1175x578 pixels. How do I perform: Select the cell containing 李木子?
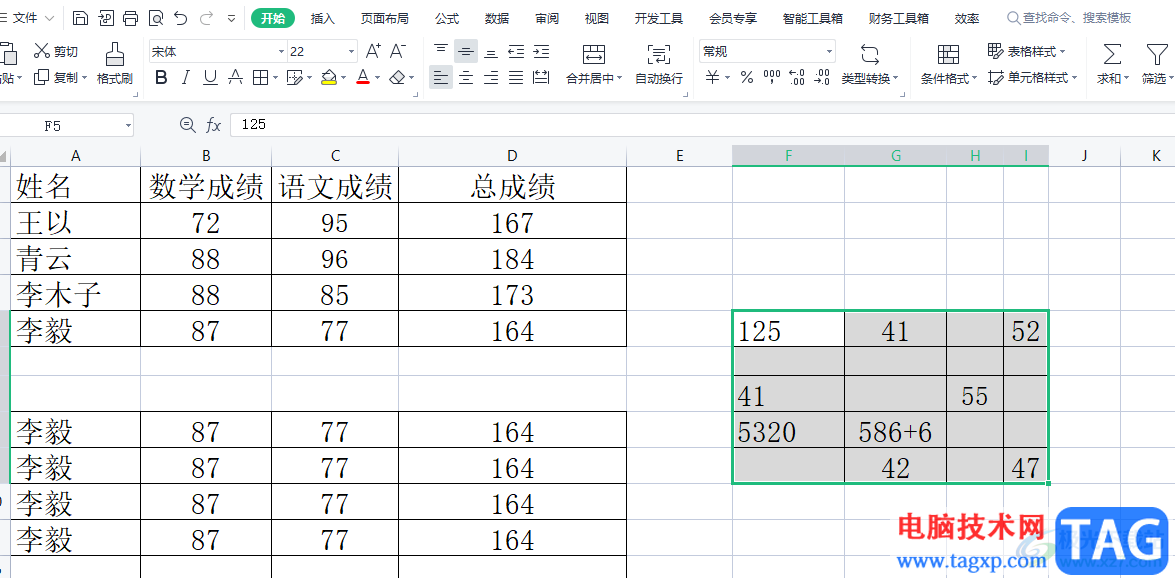76,294
